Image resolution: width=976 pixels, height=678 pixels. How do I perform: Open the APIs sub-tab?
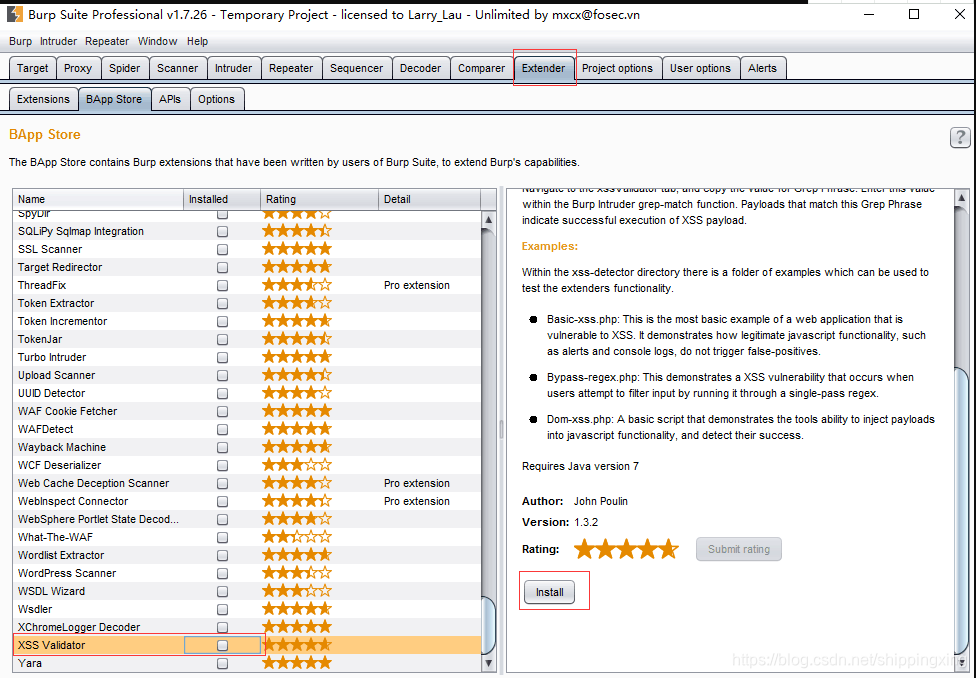(170, 99)
